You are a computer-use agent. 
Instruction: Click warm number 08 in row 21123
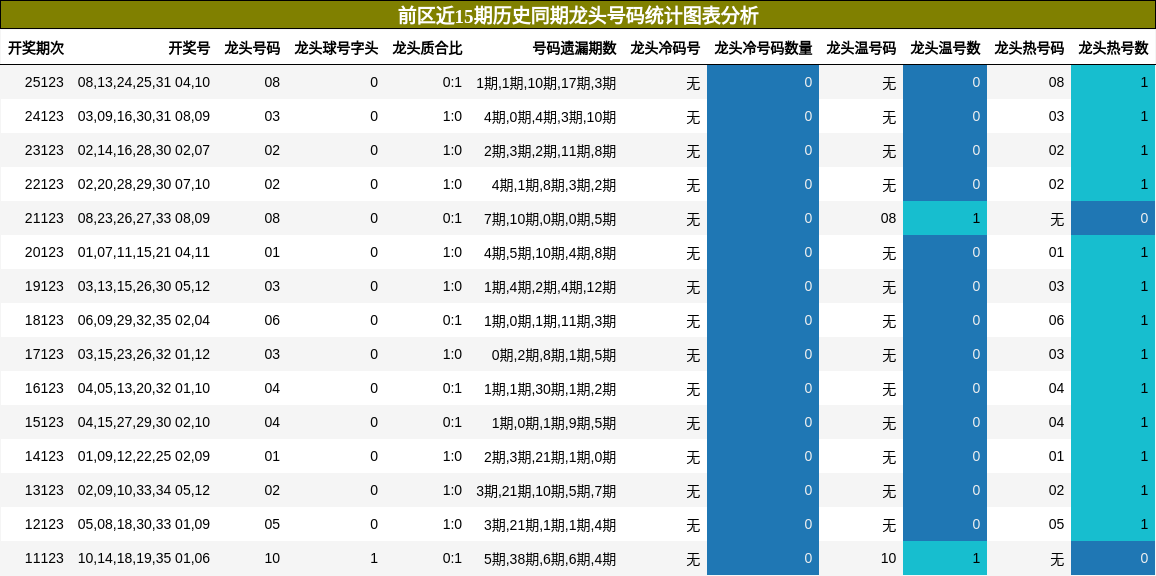(x=888, y=218)
